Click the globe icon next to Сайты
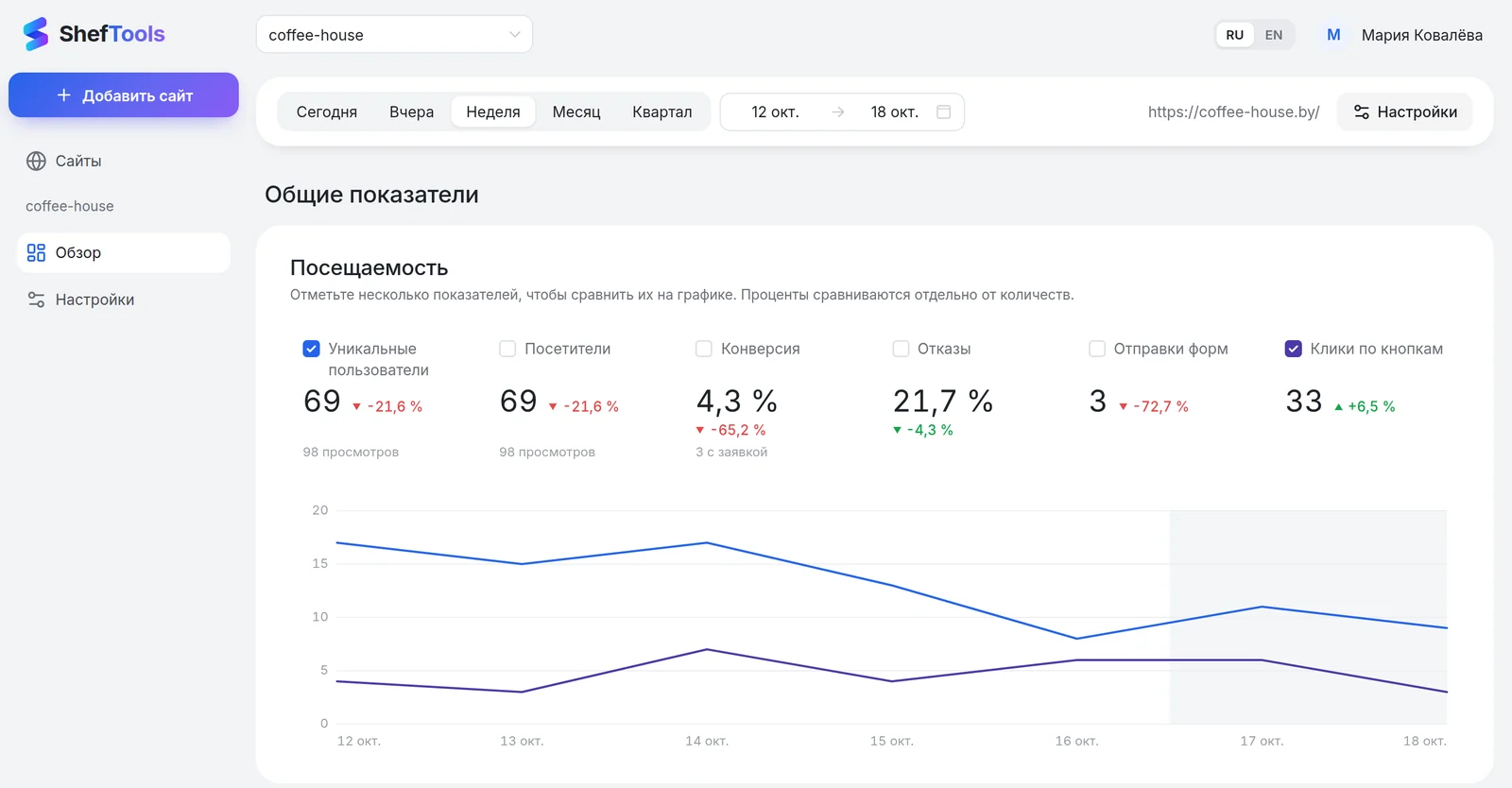Screen dimensions: 1512x788 36,161
